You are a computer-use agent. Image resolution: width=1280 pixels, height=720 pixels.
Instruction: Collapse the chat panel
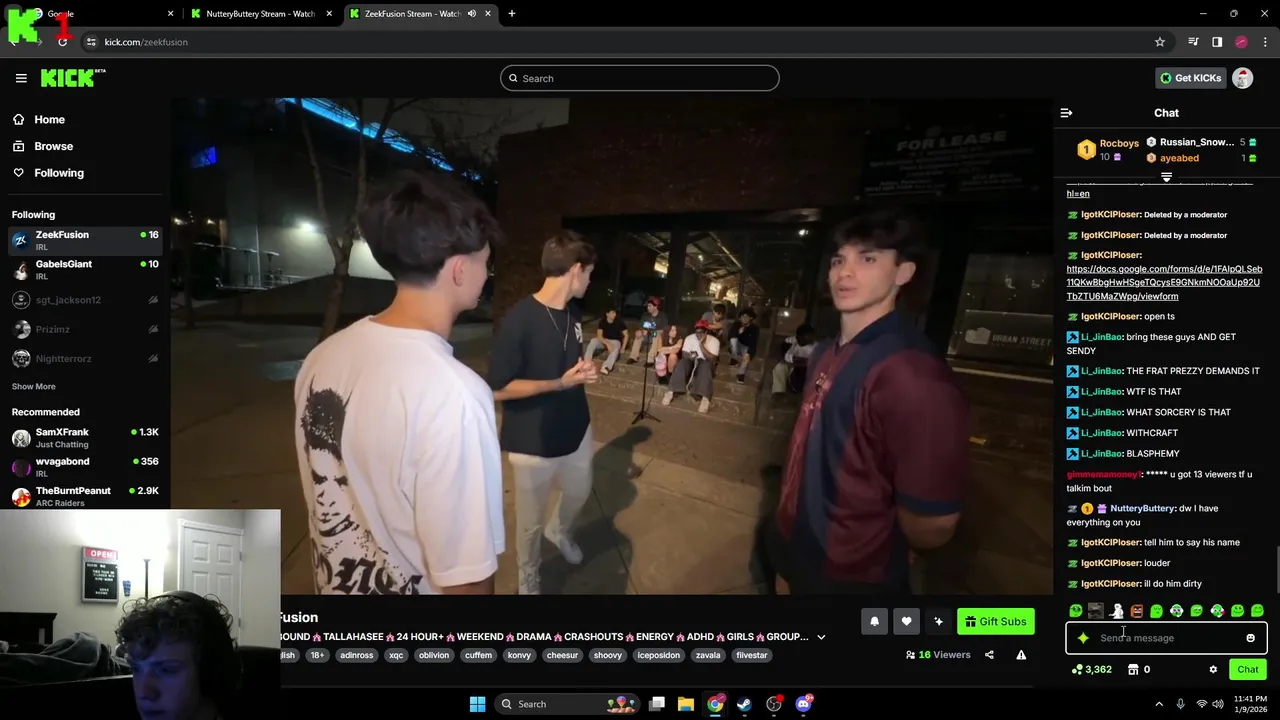(x=1066, y=113)
